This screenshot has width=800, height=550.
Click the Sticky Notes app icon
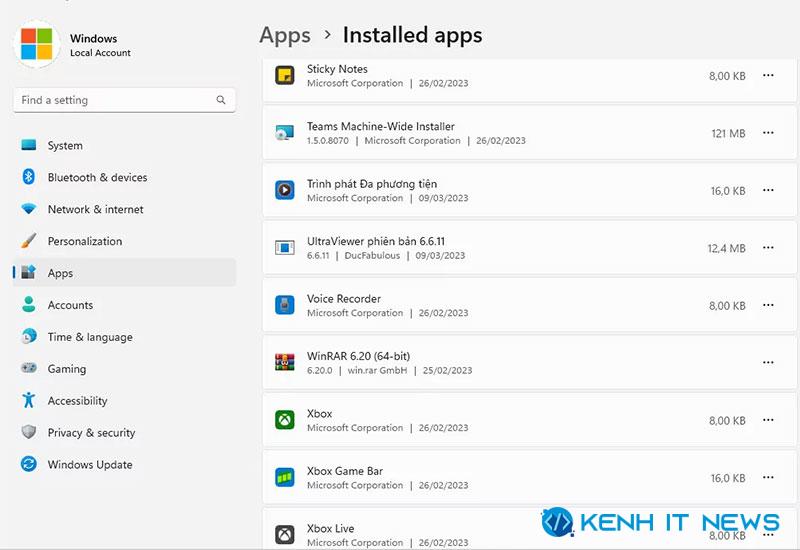285,76
